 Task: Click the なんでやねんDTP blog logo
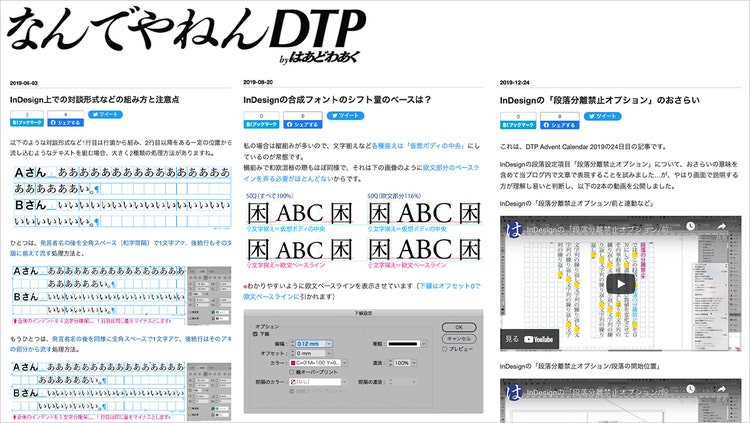[187, 36]
